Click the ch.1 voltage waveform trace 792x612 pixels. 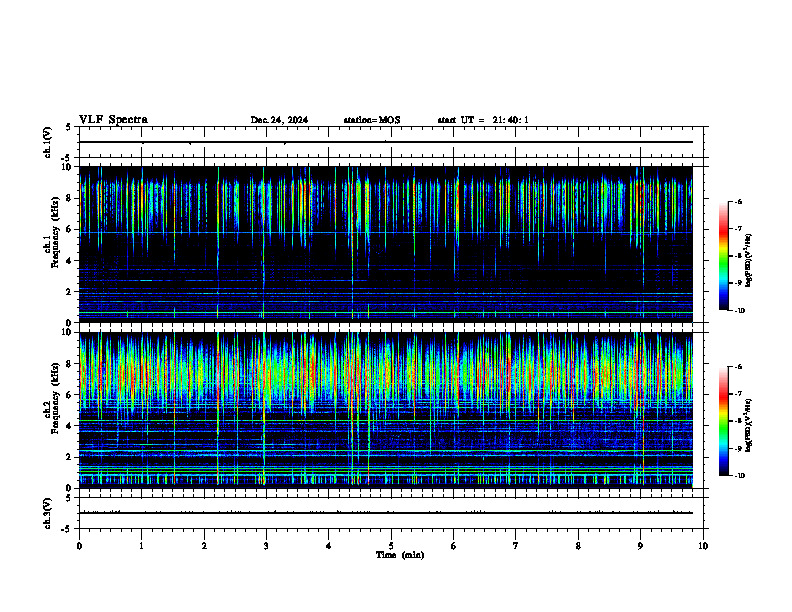[x=386, y=142]
